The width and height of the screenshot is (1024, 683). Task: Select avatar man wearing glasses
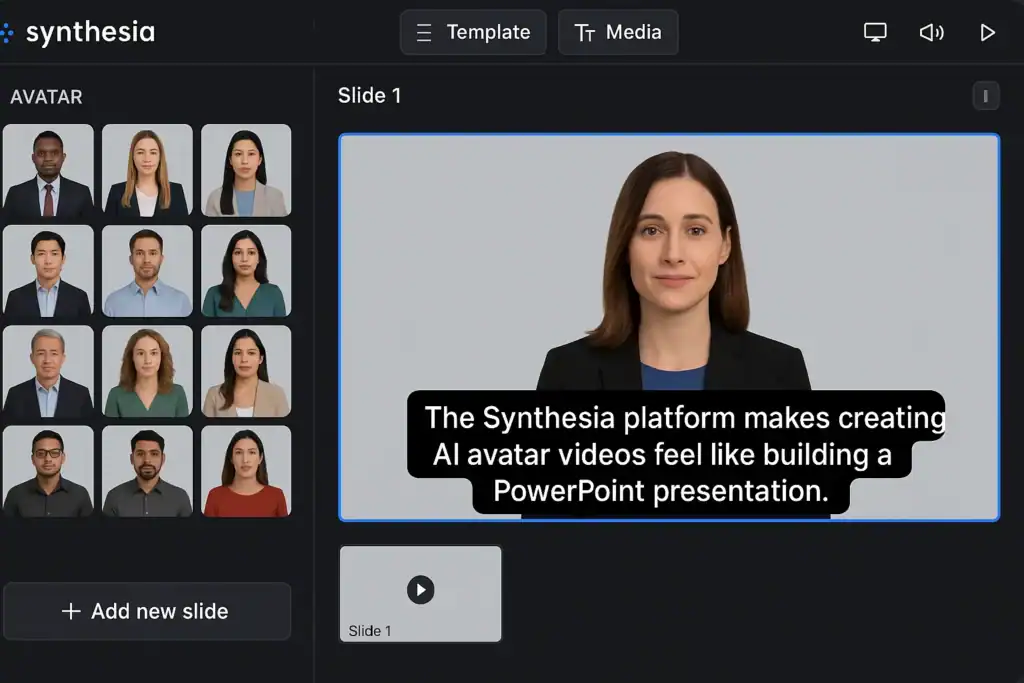[x=48, y=471]
